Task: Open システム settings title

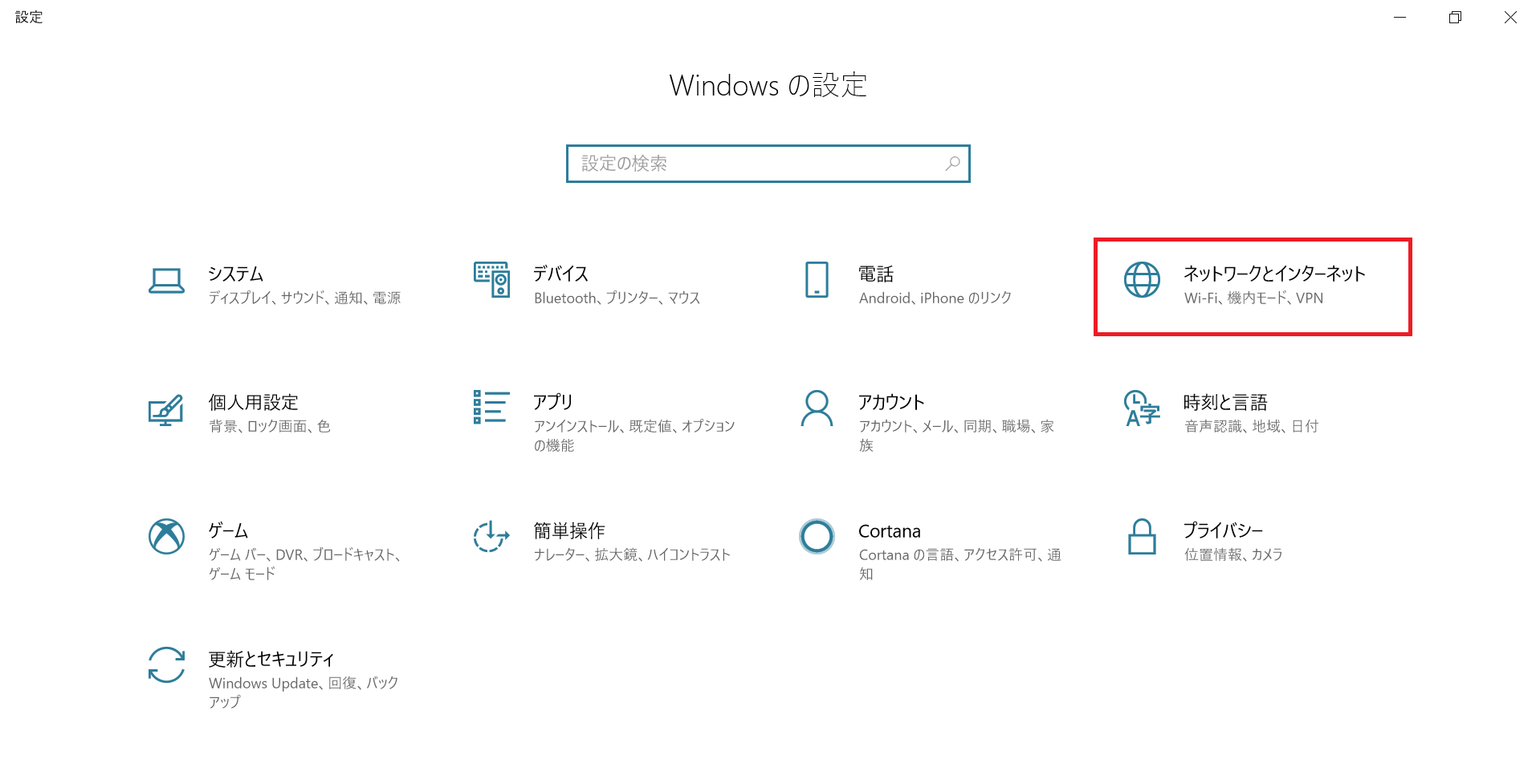Action: (x=236, y=274)
